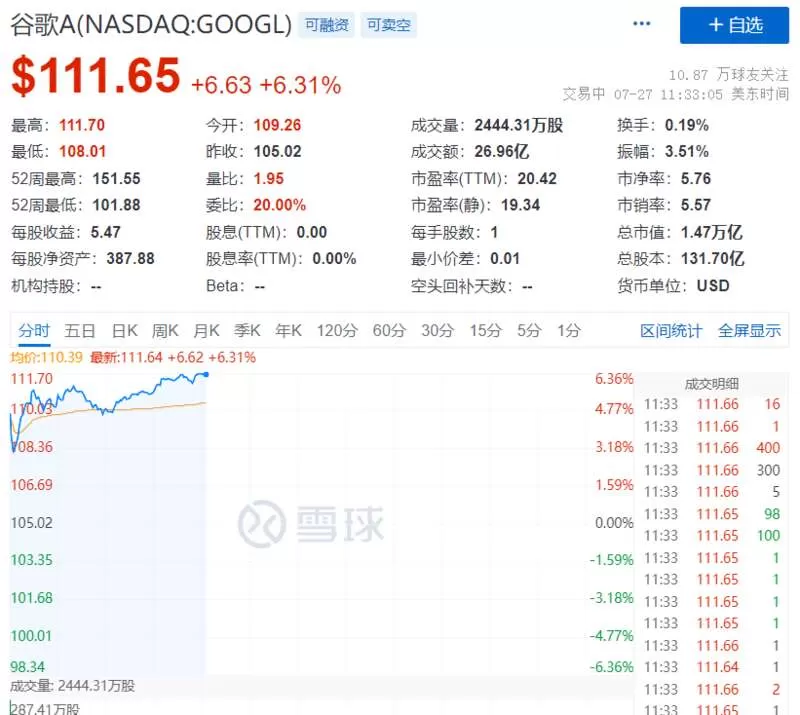The image size is (800, 715).
Task: Select the 季K chart tab
Action: coord(247,331)
